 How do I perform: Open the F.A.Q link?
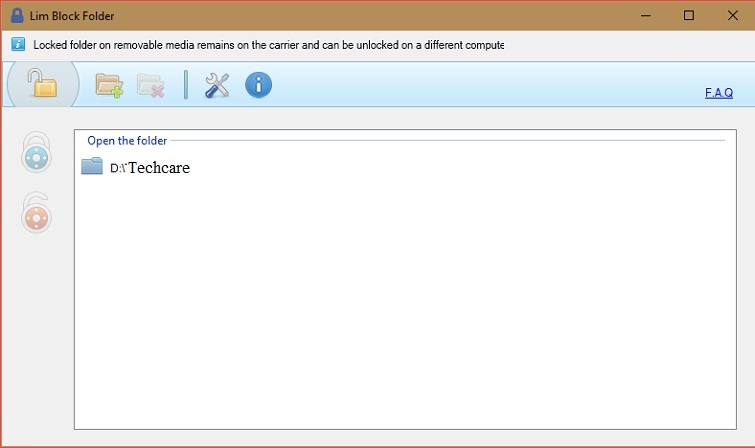click(718, 93)
